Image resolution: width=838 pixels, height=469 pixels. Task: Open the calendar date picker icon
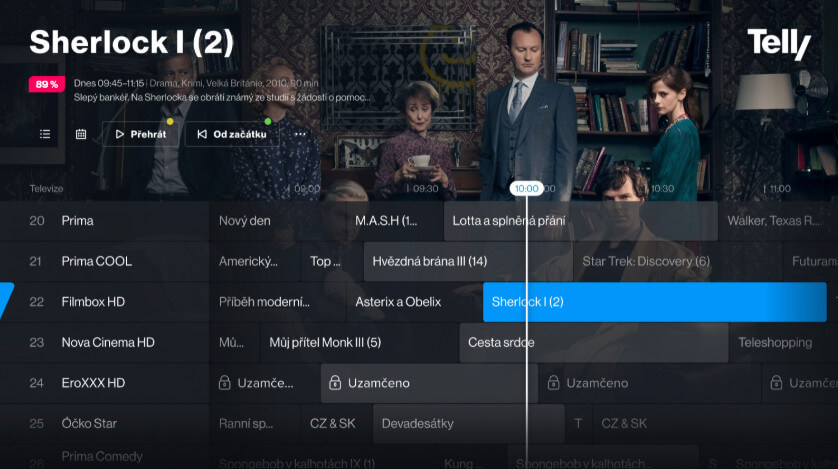pos(81,134)
